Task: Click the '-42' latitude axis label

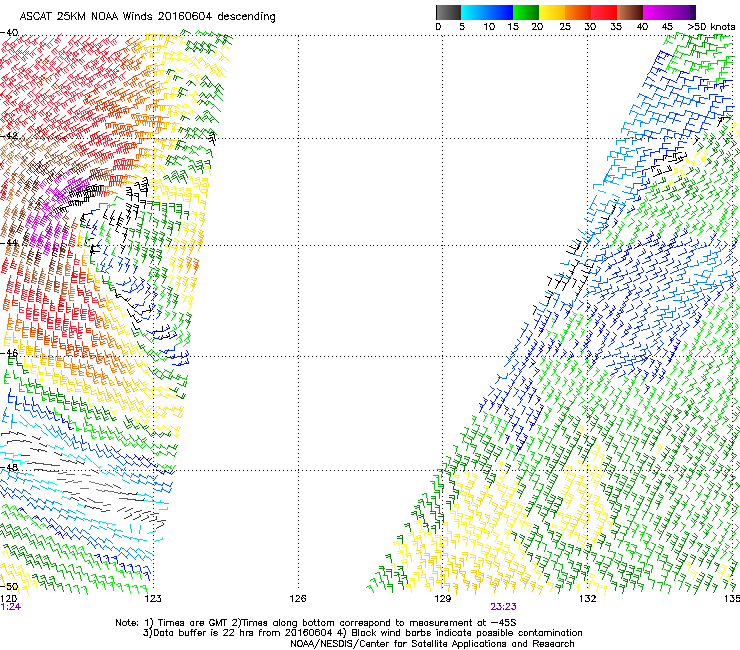Action: click(9, 136)
